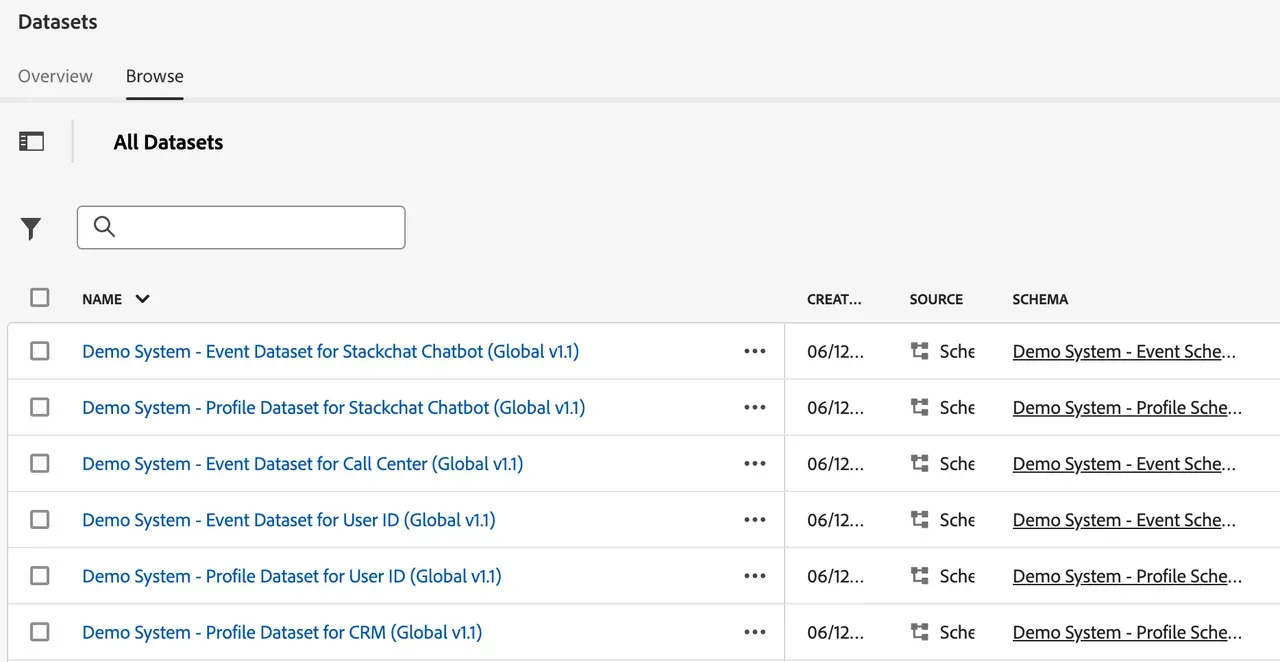
Task: Click source schema icon in Event Stackchat Chatbot row
Action: [920, 352]
